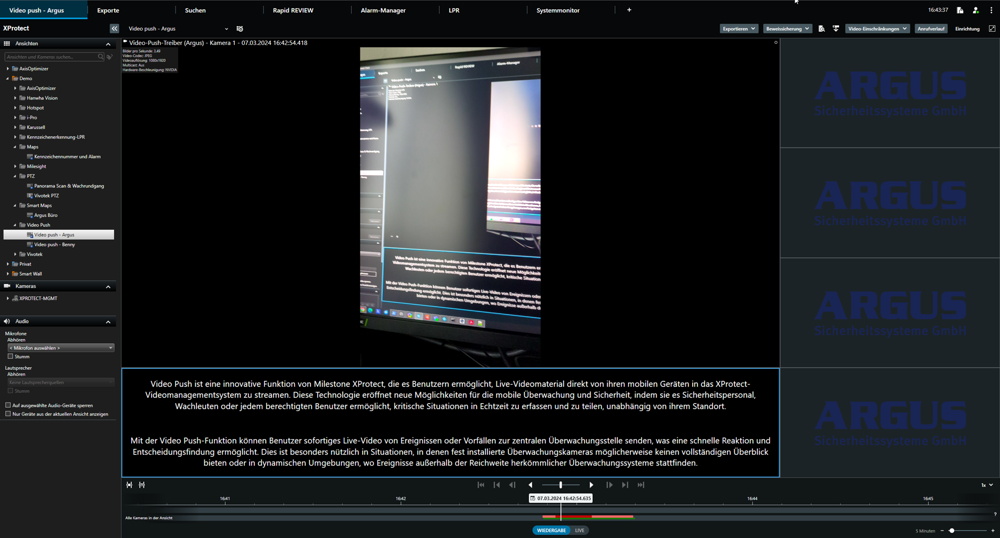Click the fullscreen toggle icon at top right
Screen dimensions: 1000x538
coord(991,29)
